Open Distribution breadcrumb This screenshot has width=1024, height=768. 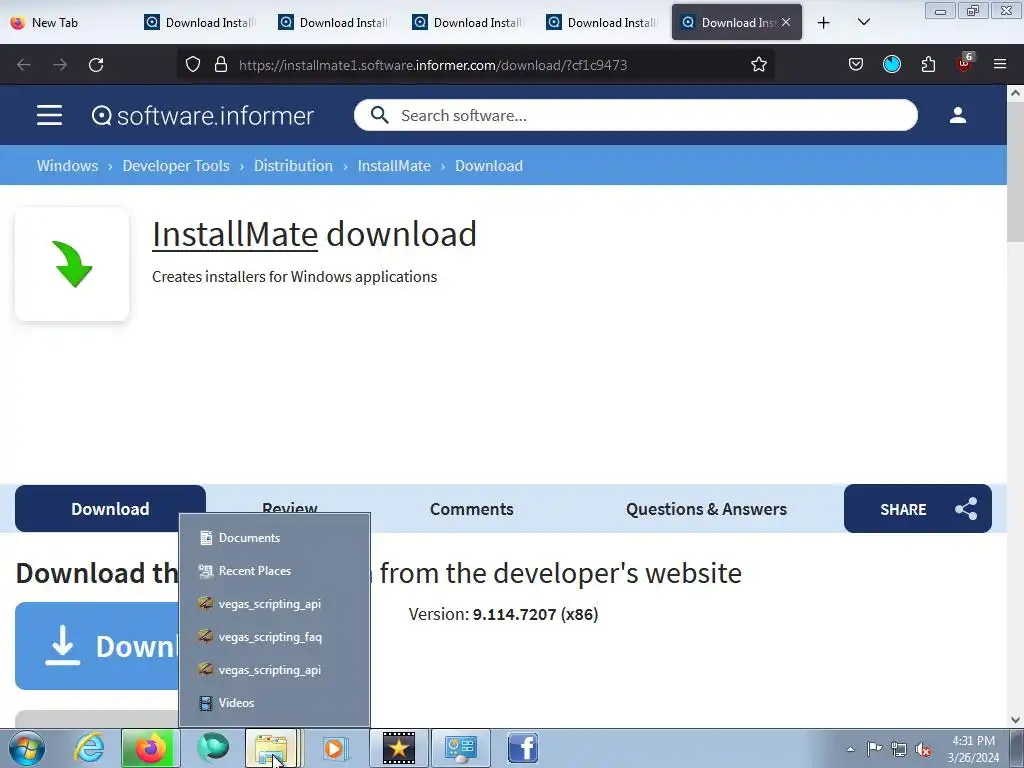(x=293, y=166)
